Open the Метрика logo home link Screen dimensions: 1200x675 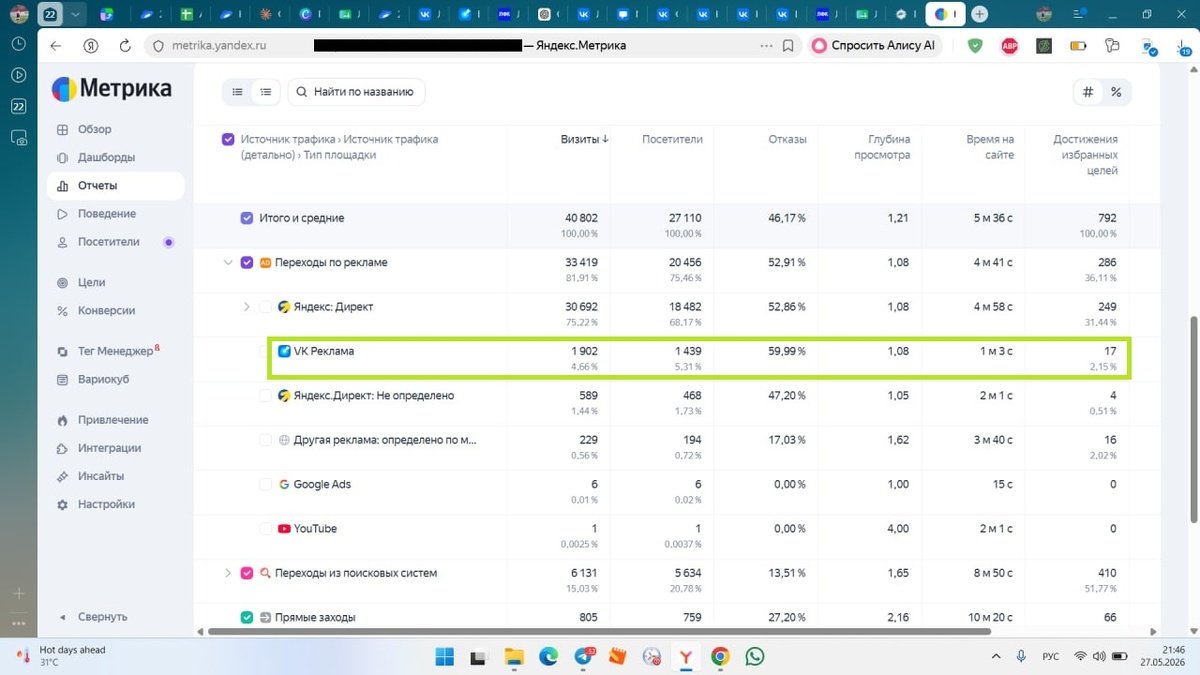(x=111, y=89)
